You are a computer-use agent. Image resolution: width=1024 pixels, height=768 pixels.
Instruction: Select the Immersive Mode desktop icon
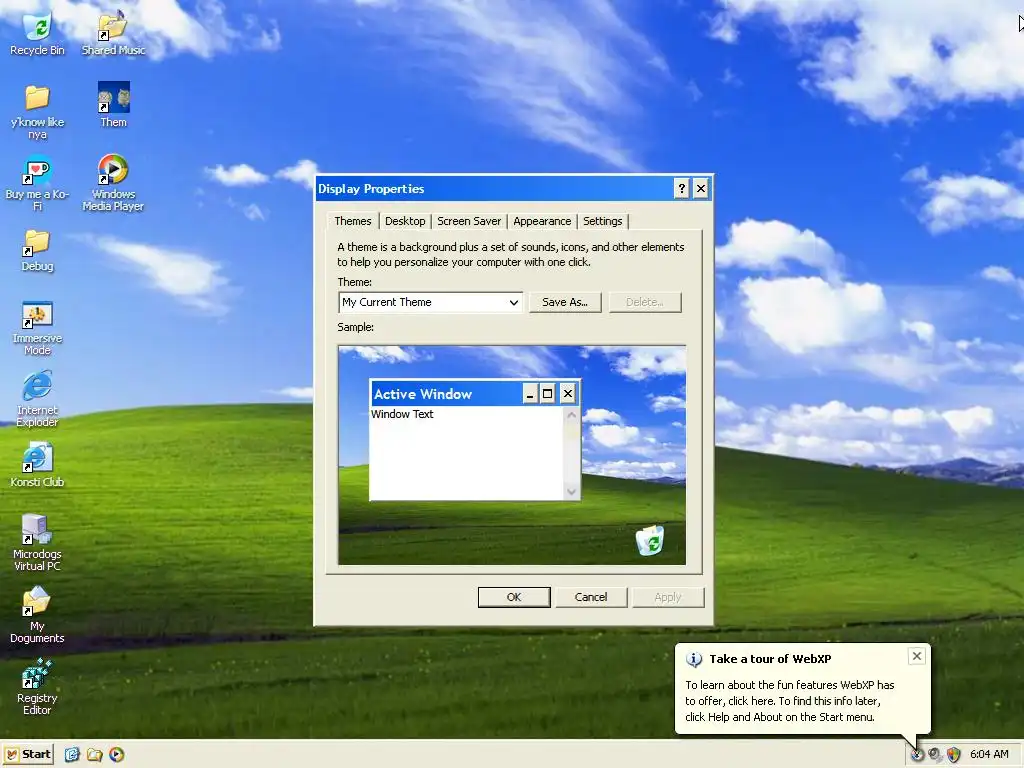click(x=37, y=328)
